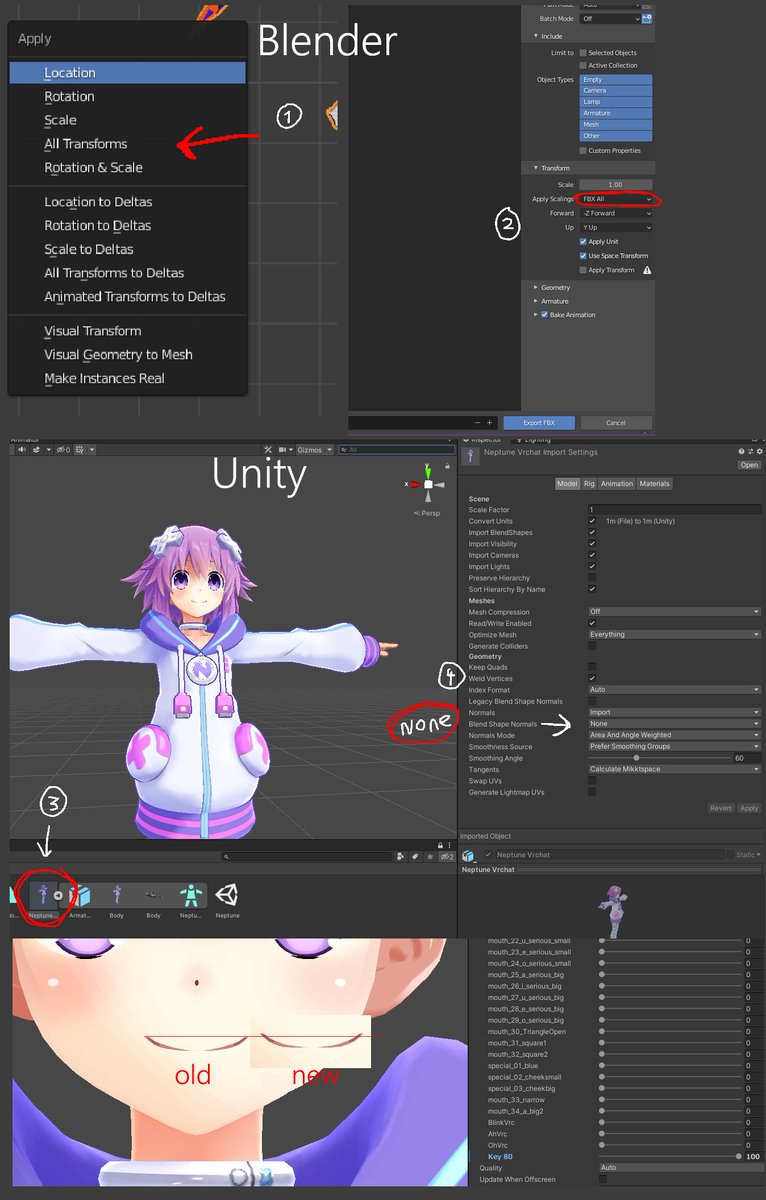Enable Selected Objects limit checkbox
The image size is (766, 1200).
click(583, 53)
